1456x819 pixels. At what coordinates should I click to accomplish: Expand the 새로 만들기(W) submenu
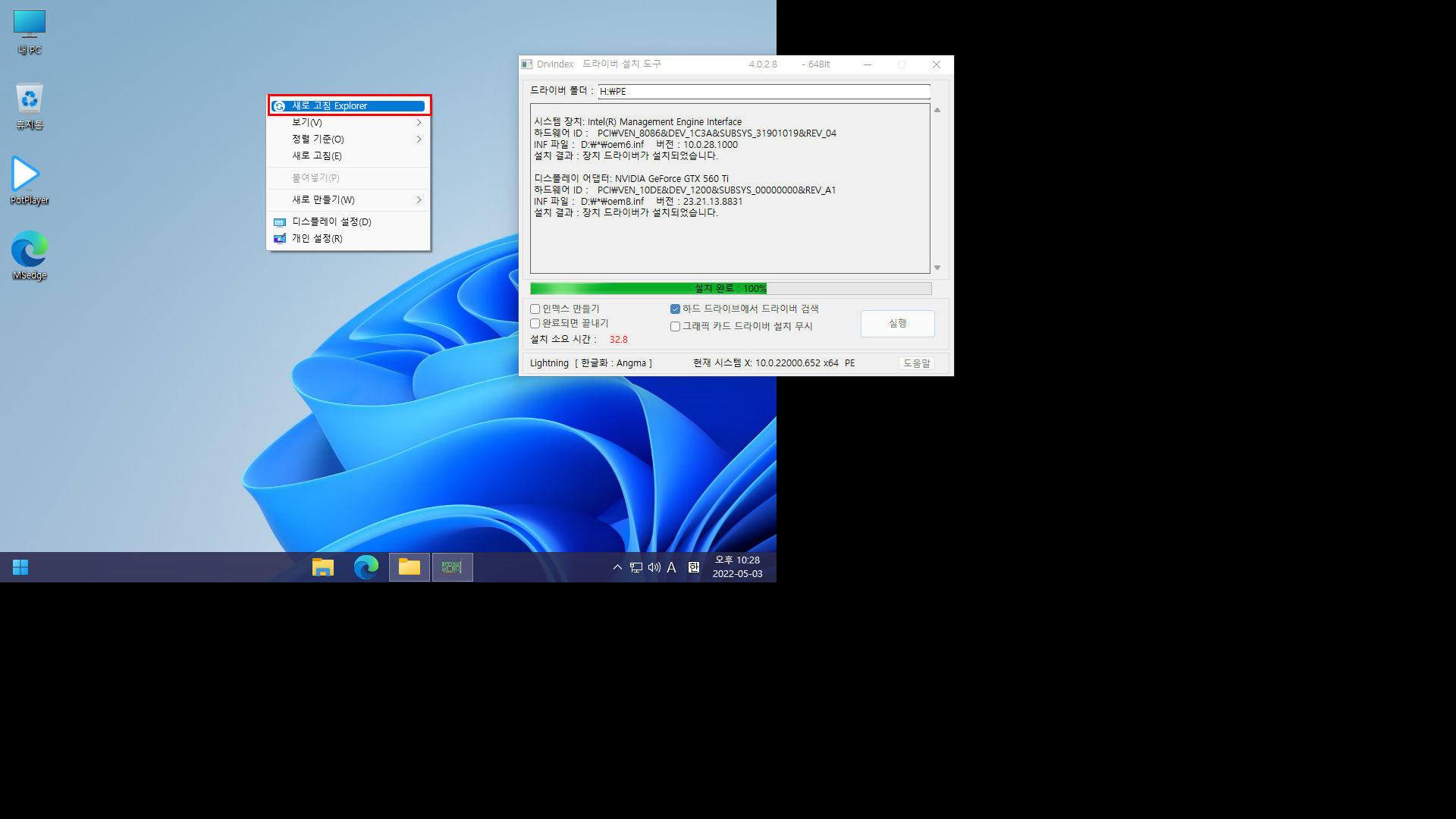click(x=349, y=200)
